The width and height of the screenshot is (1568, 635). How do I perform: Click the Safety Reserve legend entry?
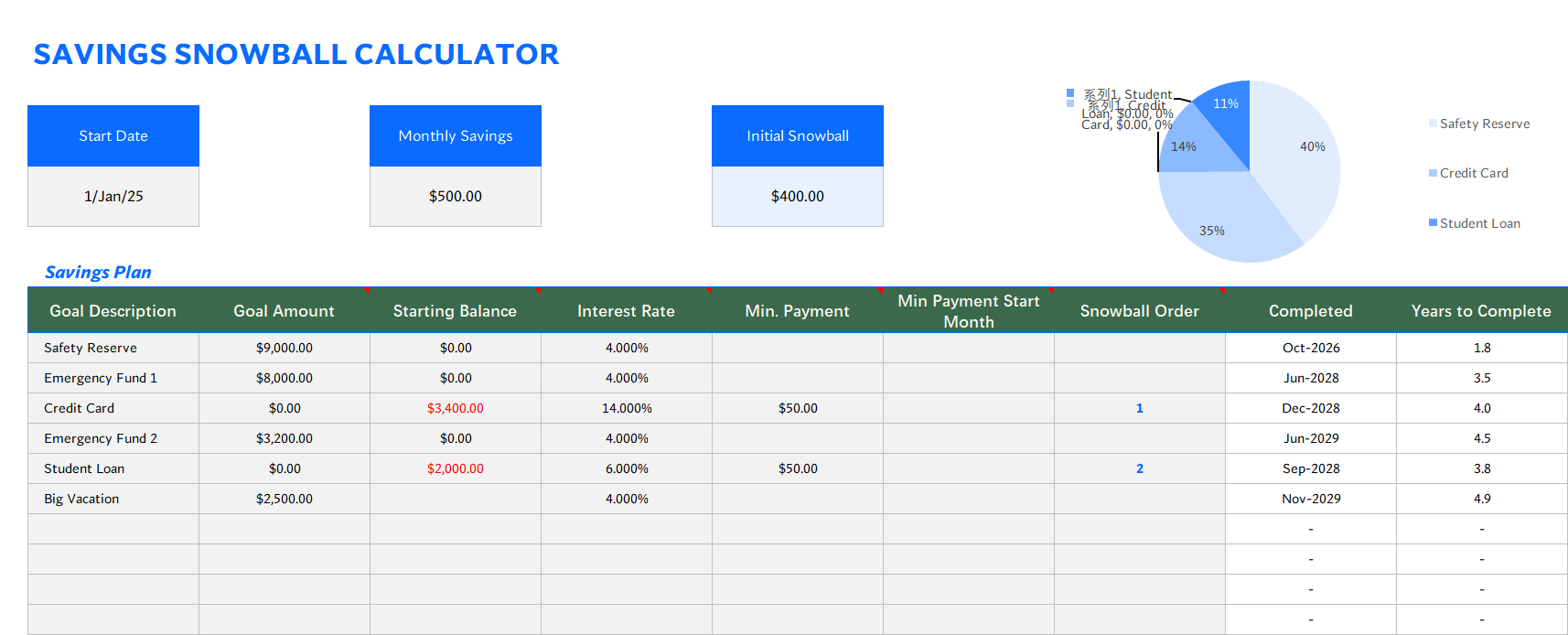point(1479,124)
